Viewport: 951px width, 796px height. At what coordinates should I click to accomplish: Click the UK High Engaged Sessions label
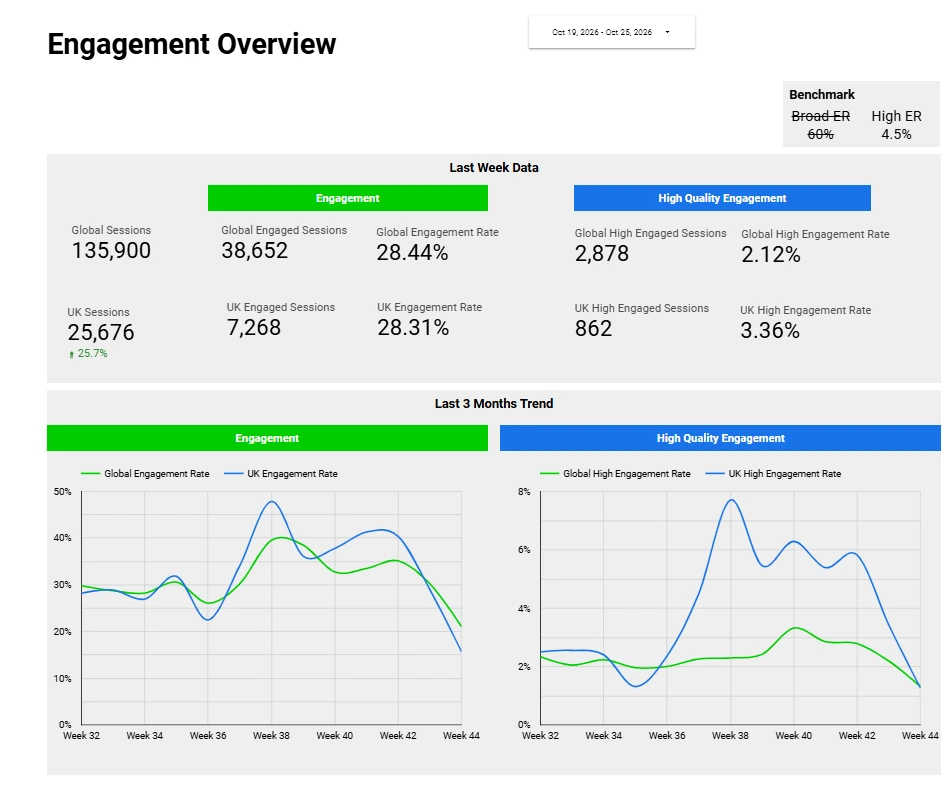coord(642,308)
